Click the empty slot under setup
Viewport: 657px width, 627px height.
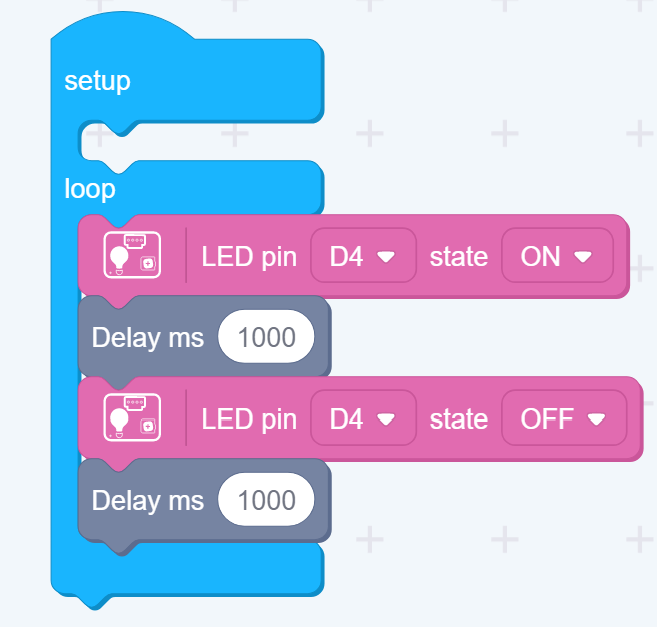[201, 142]
